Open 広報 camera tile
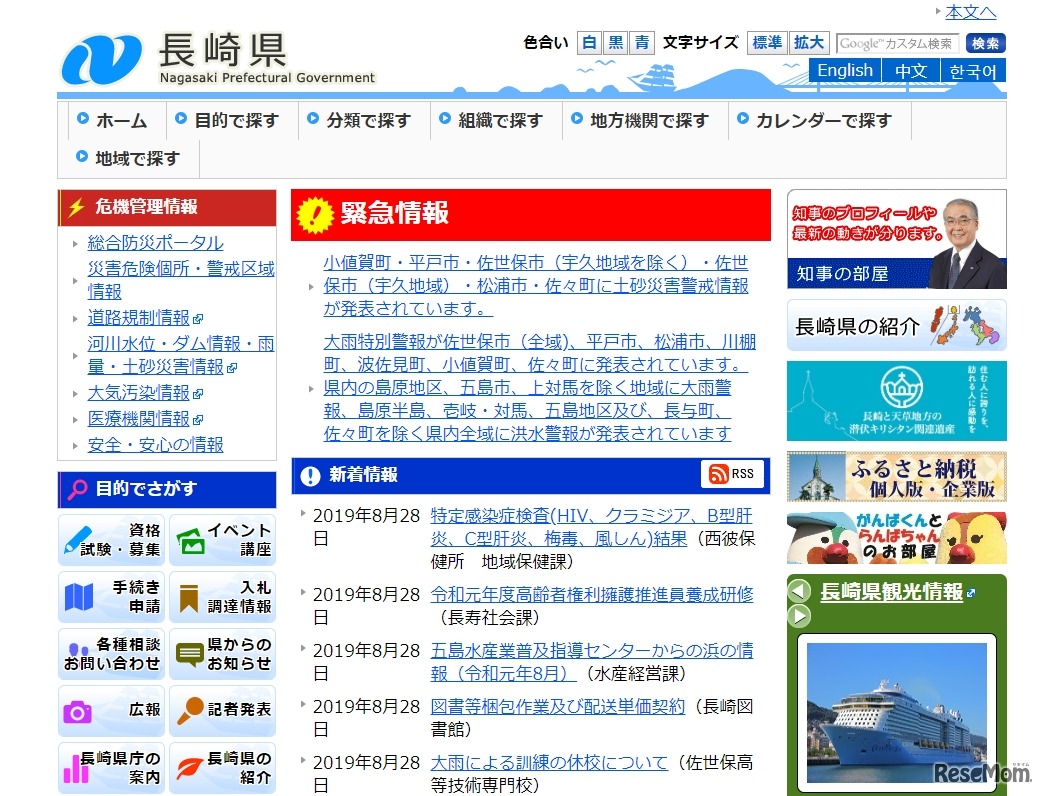This screenshot has width=1045, height=796. (111, 711)
